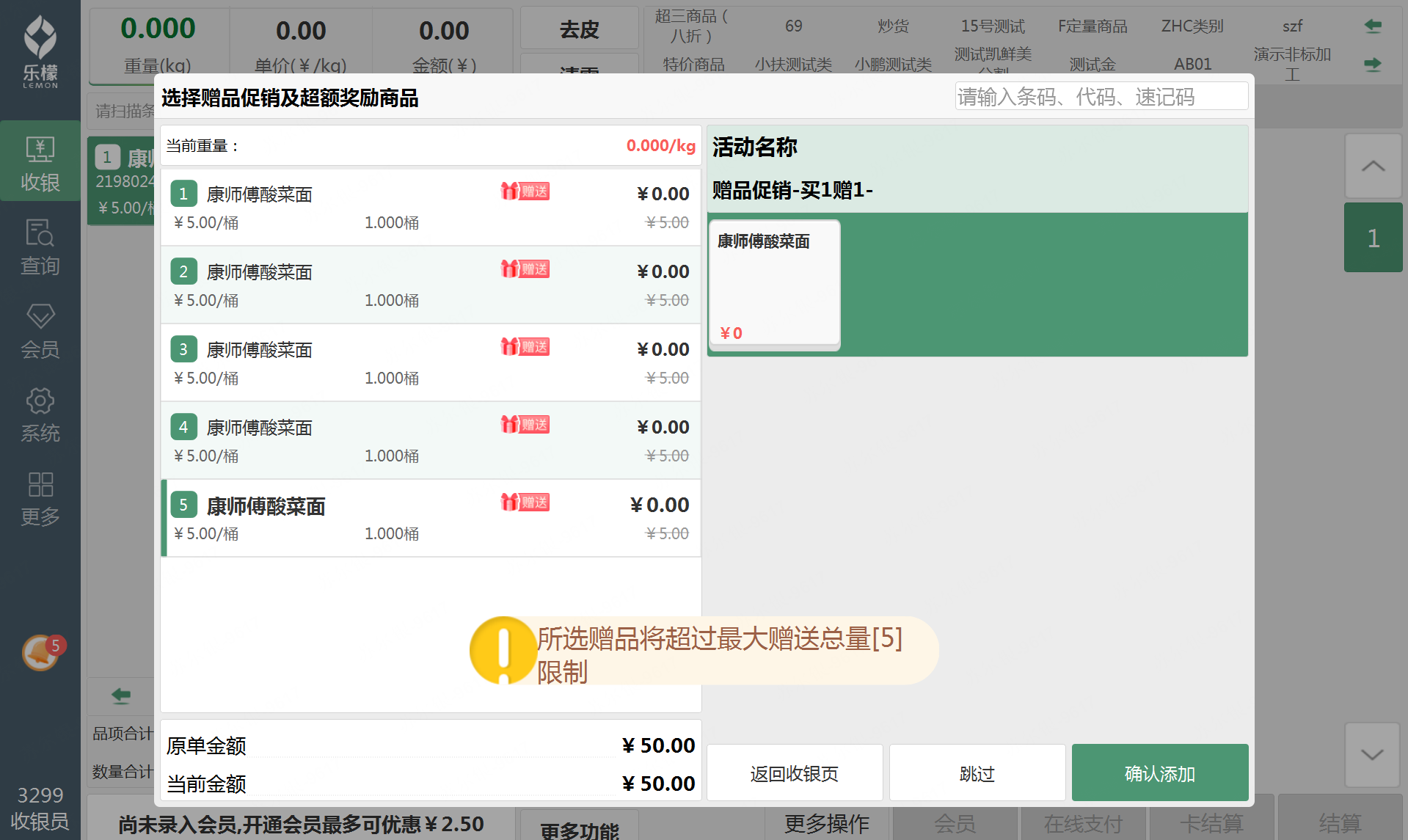The width and height of the screenshot is (1408, 840).
Task: Click the 赠送 gift badge on row 3
Action: click(525, 347)
